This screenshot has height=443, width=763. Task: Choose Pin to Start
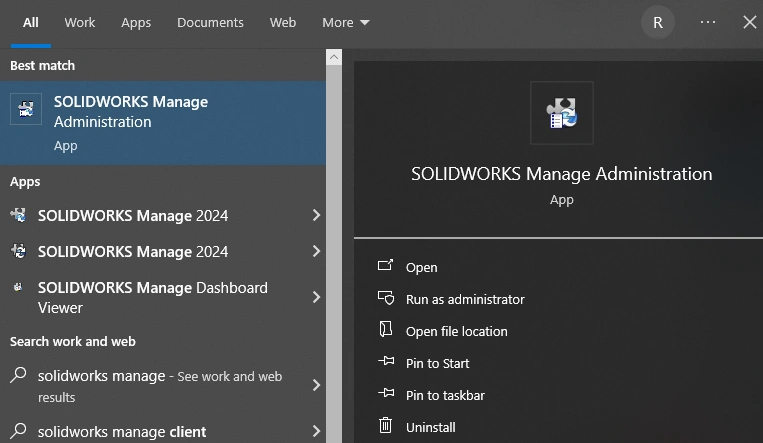[437, 364]
